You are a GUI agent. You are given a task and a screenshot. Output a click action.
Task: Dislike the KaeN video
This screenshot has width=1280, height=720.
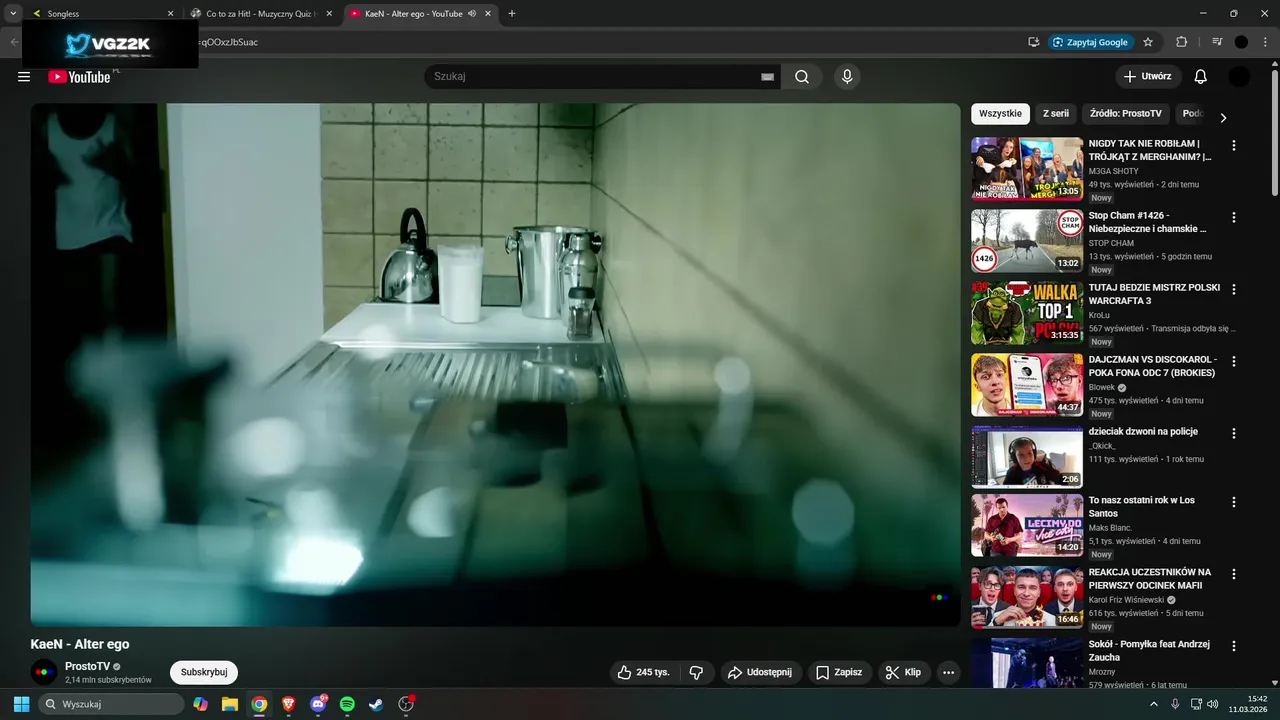click(697, 672)
